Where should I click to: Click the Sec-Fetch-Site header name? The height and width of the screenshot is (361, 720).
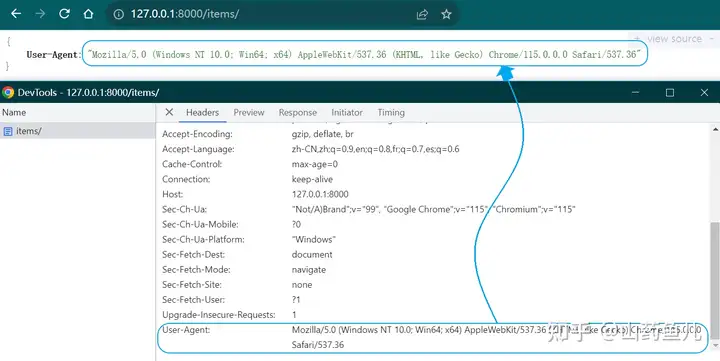(192, 285)
